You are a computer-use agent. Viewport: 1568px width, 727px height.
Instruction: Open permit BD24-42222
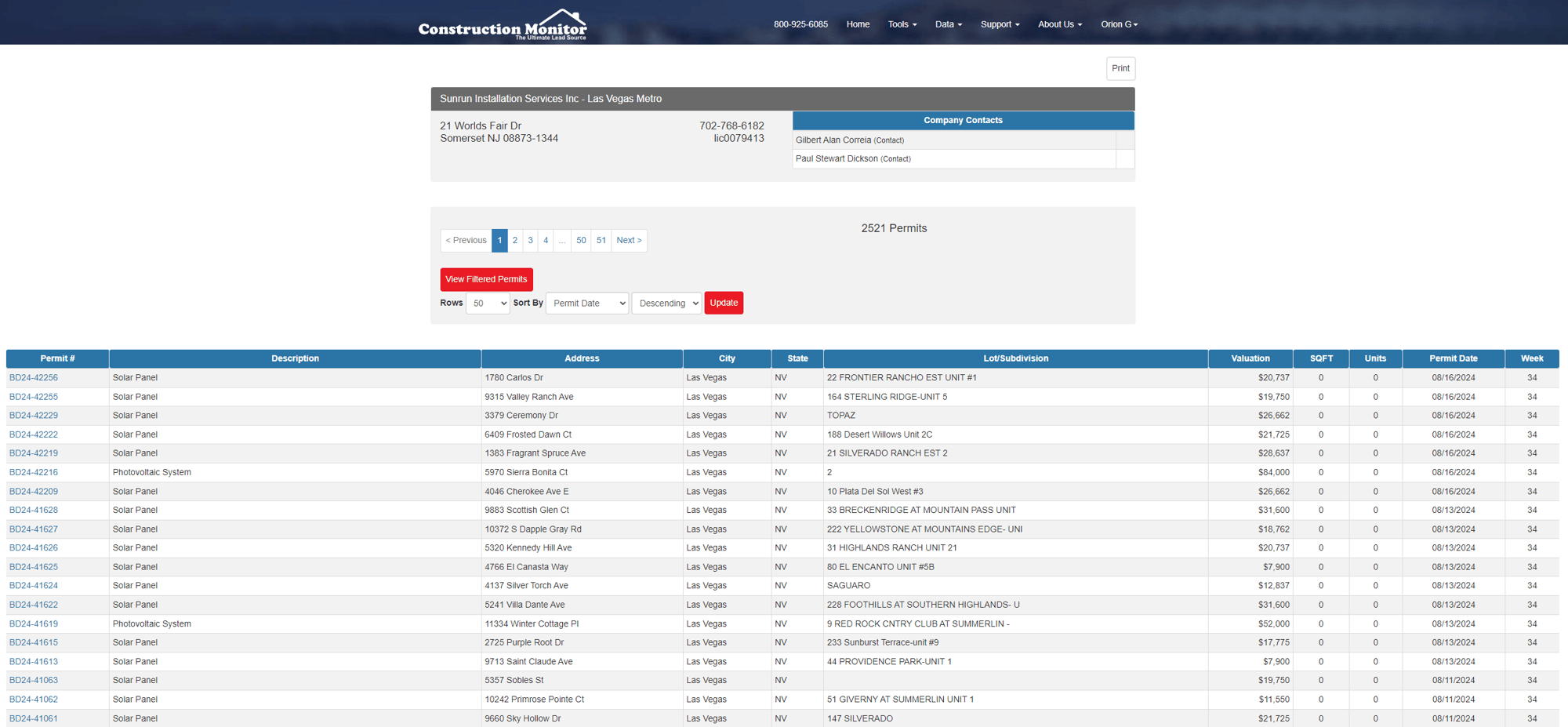coord(34,434)
